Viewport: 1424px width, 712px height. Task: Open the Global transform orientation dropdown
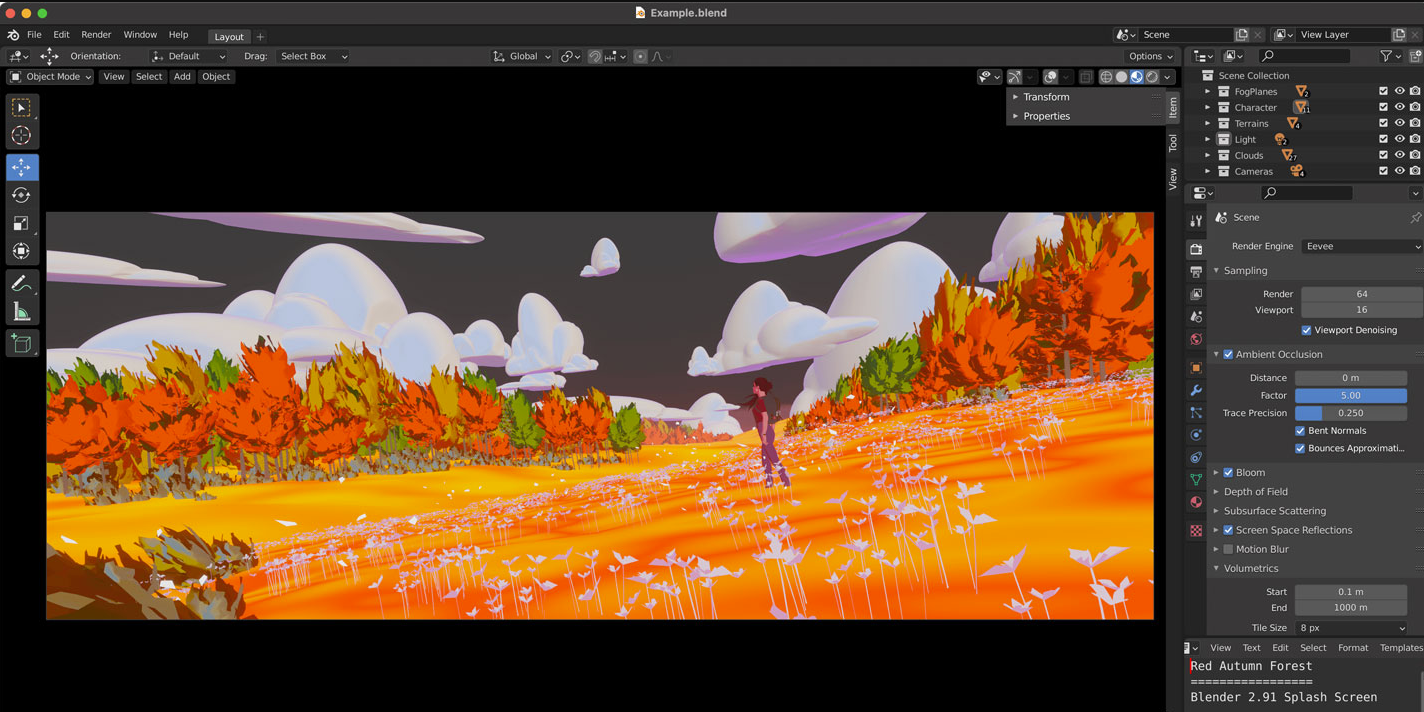[521, 57]
